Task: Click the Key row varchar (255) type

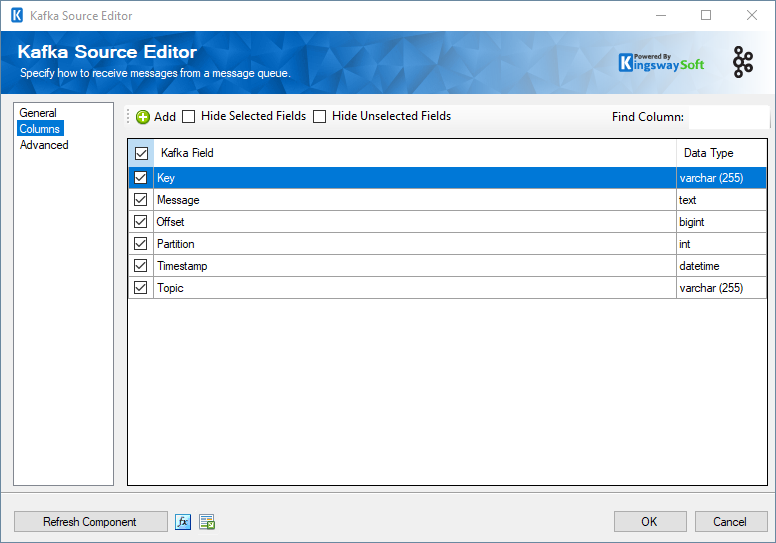Action: coord(721,178)
